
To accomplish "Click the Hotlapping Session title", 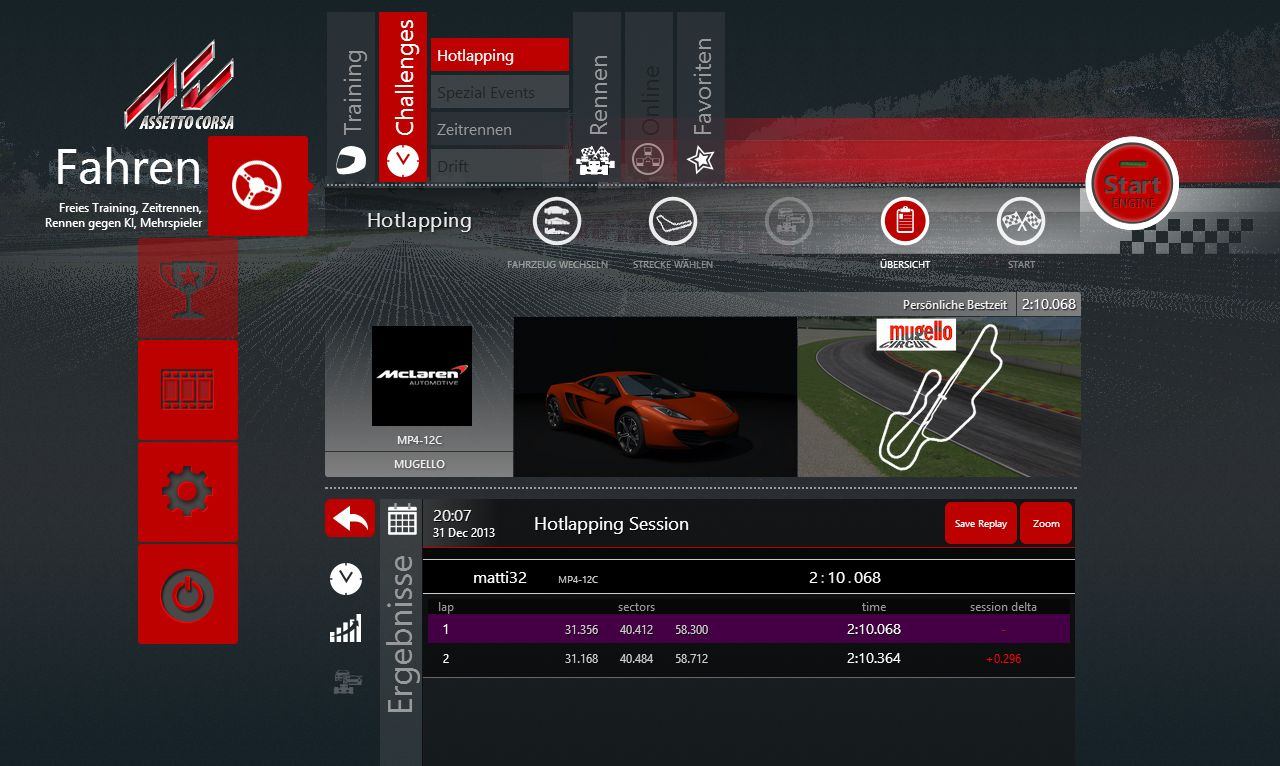I will click(x=611, y=523).
